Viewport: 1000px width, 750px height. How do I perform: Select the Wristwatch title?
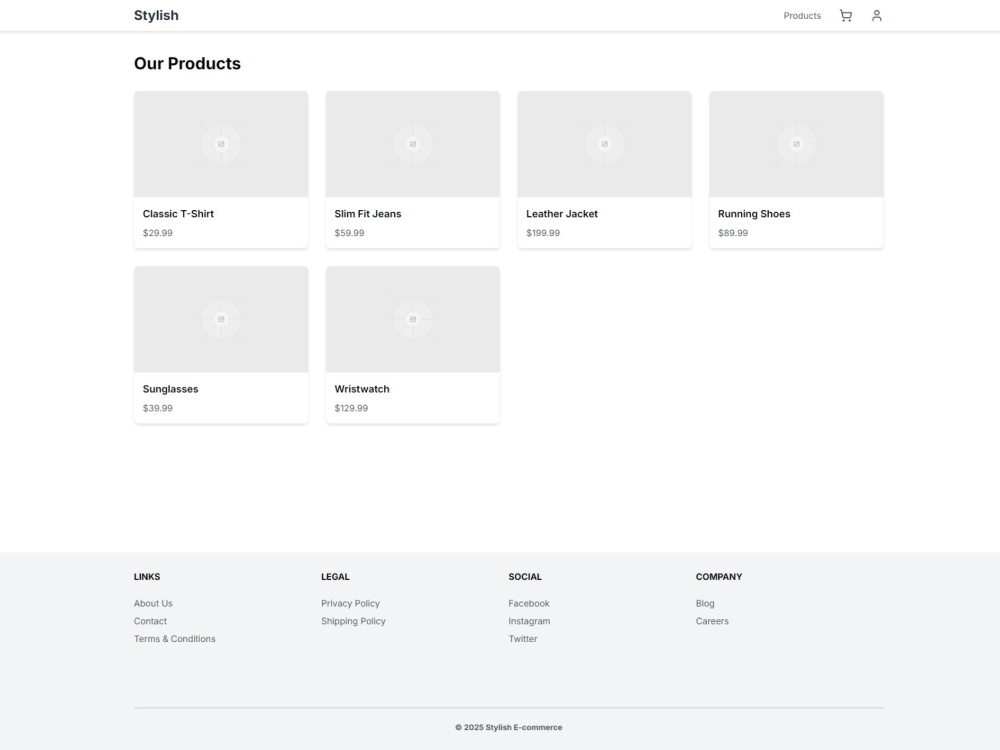[362, 389]
